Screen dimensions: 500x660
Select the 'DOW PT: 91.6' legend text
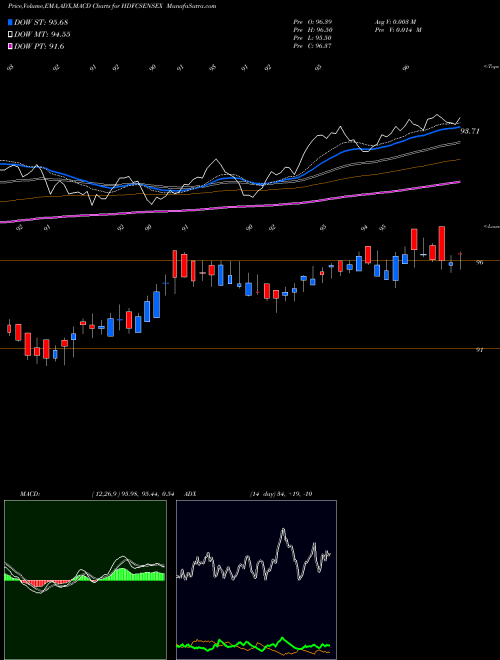click(x=39, y=47)
